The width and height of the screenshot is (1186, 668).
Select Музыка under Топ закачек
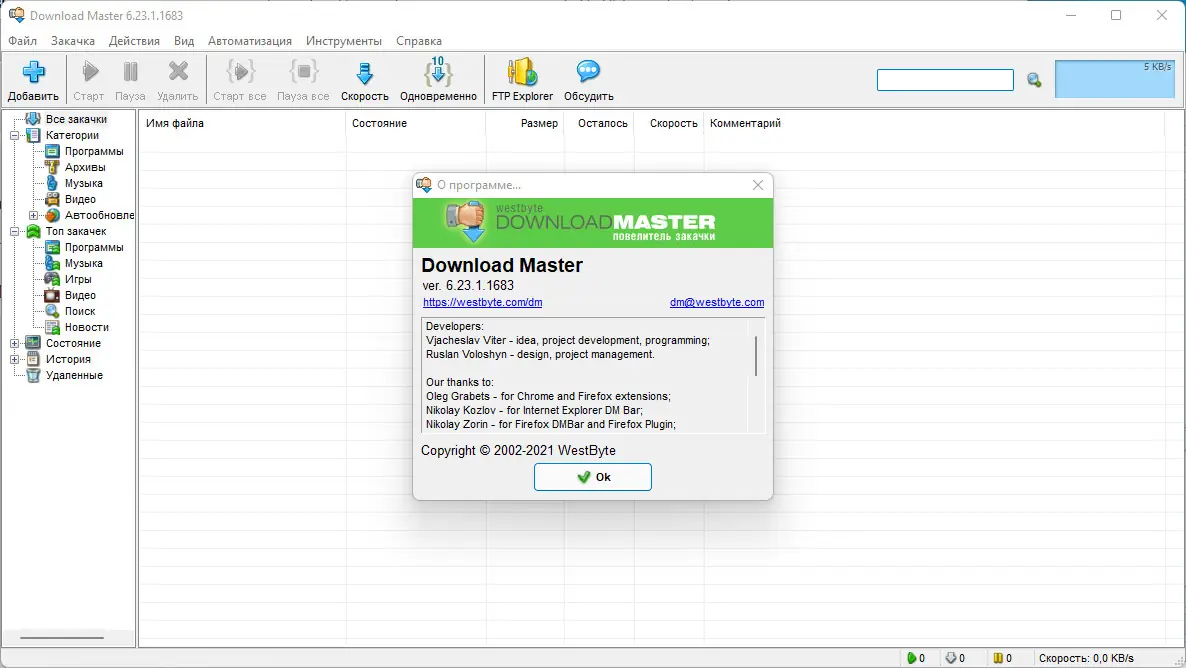click(83, 263)
